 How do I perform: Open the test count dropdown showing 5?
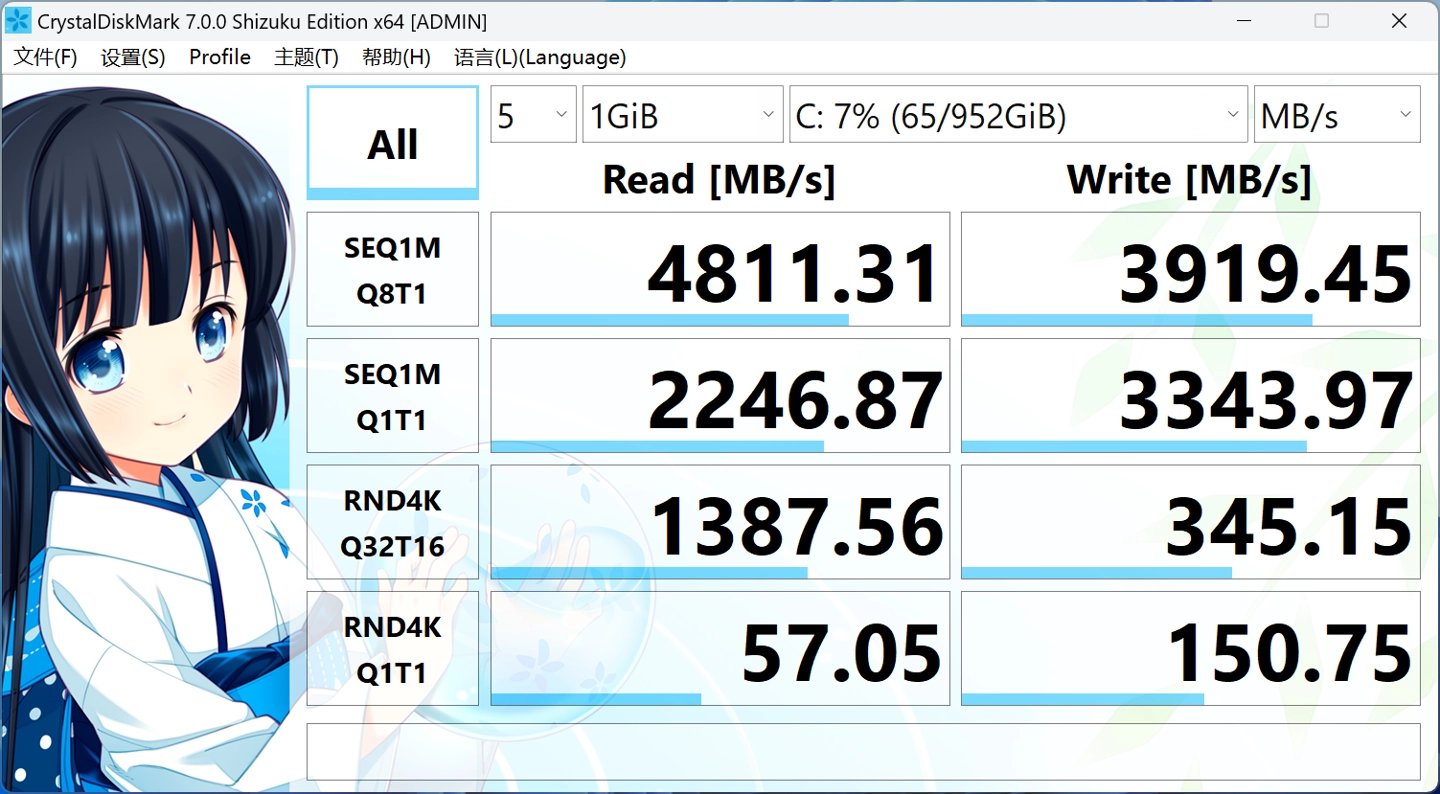[533, 115]
